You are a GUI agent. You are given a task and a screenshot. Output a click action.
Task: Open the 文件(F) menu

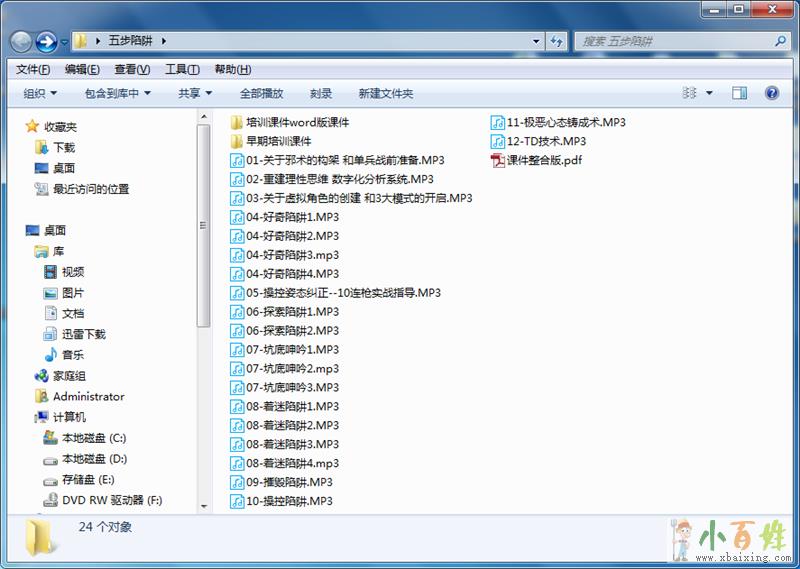pyautogui.click(x=33, y=69)
